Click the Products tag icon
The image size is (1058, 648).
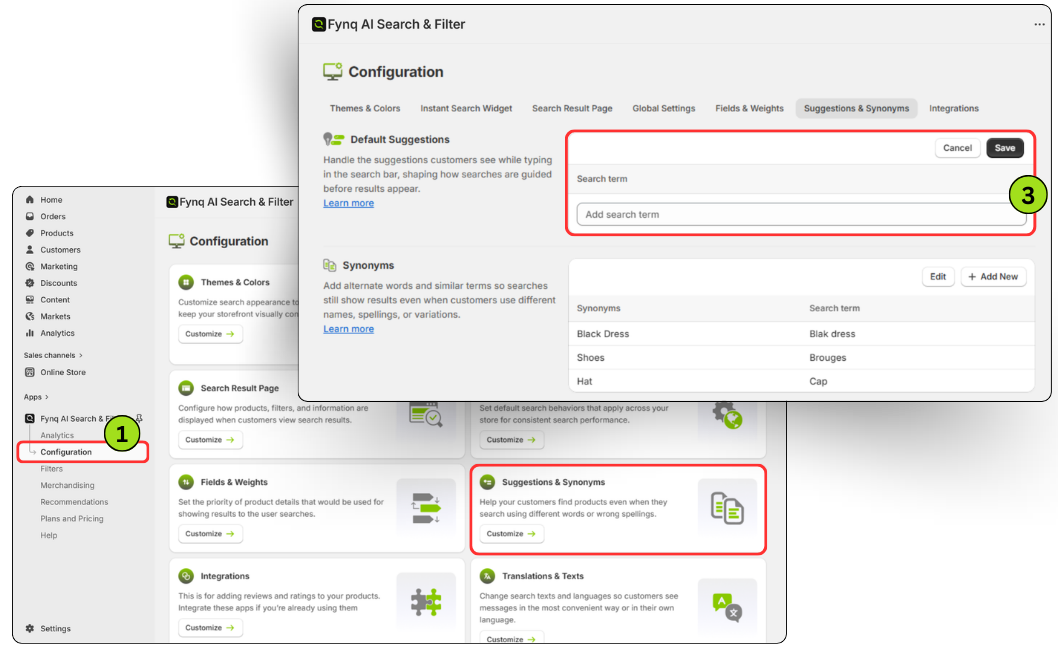30,233
